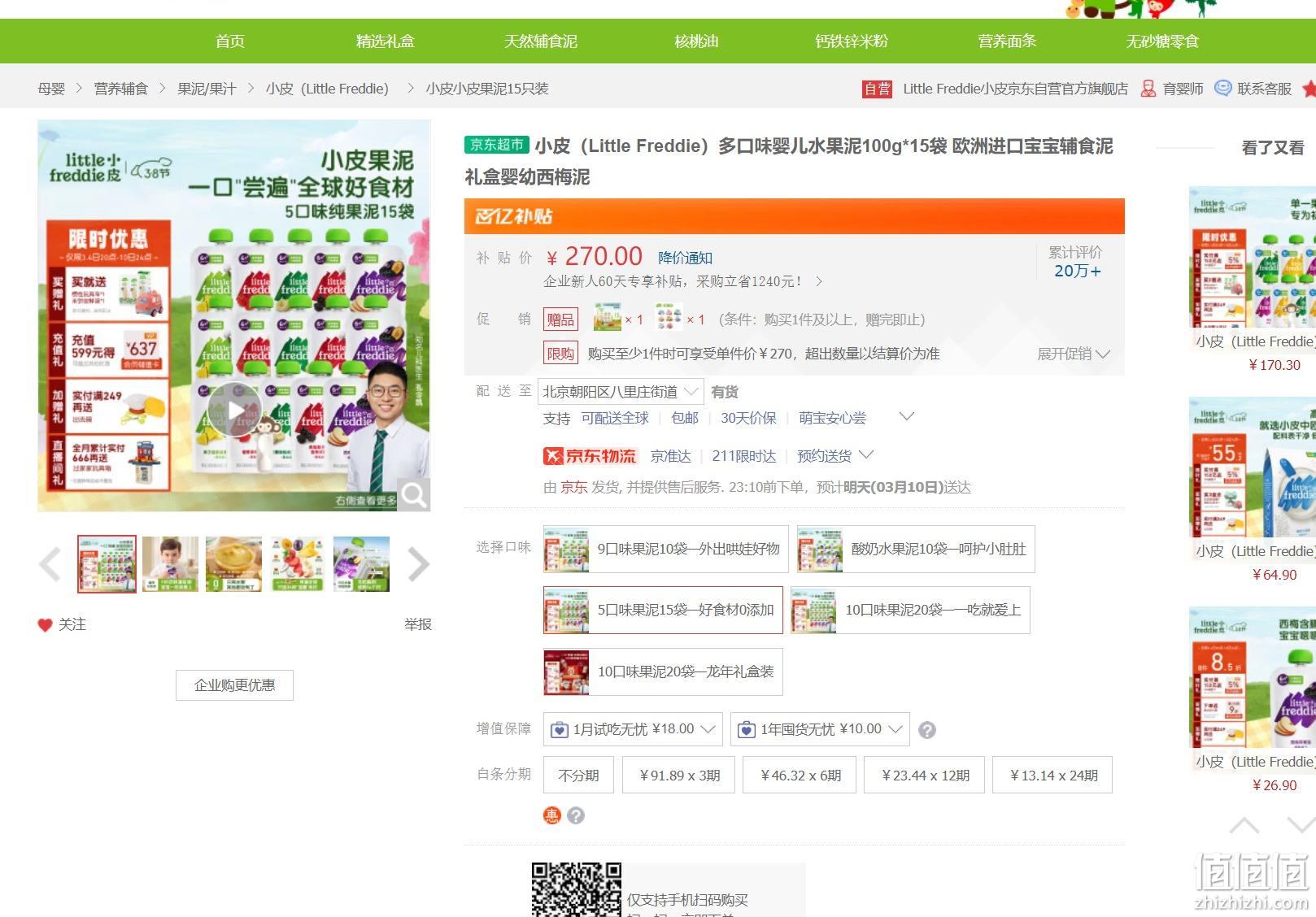Screen dimensions: 1316x917
Task: Open Little Freddie小皮京东自营官方旗舰店 store link
Action: (x=1015, y=89)
